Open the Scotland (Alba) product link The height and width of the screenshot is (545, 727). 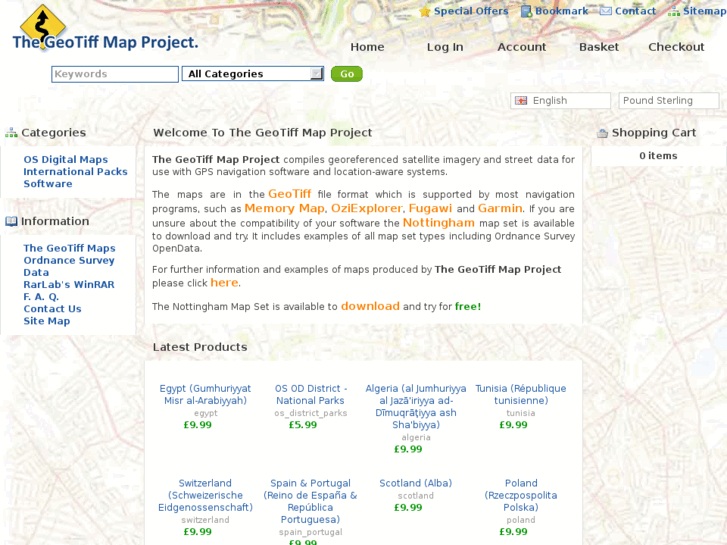416,483
